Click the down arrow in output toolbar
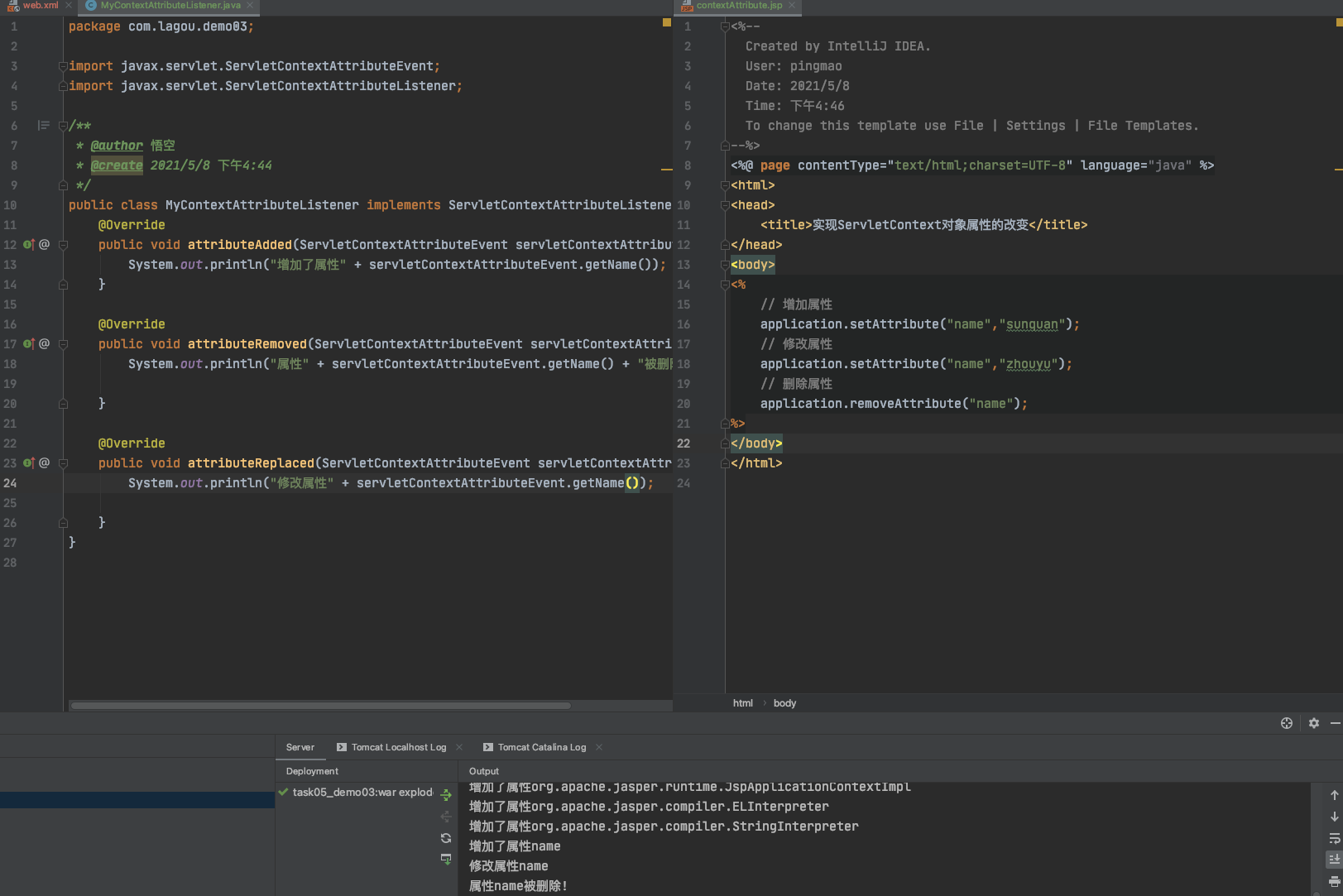This screenshot has width=1343, height=896. [x=1334, y=817]
